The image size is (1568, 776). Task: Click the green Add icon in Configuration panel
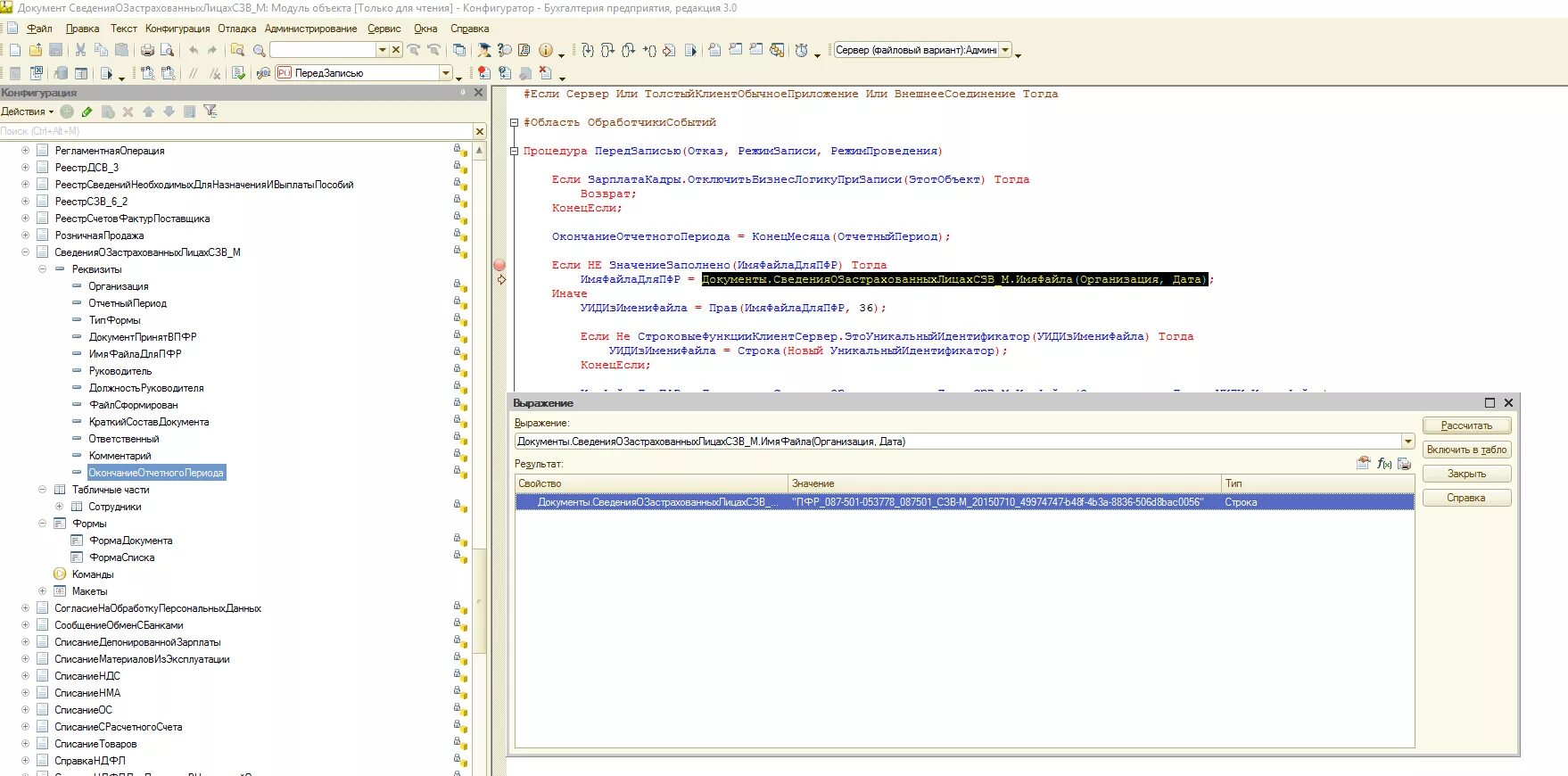pos(67,111)
